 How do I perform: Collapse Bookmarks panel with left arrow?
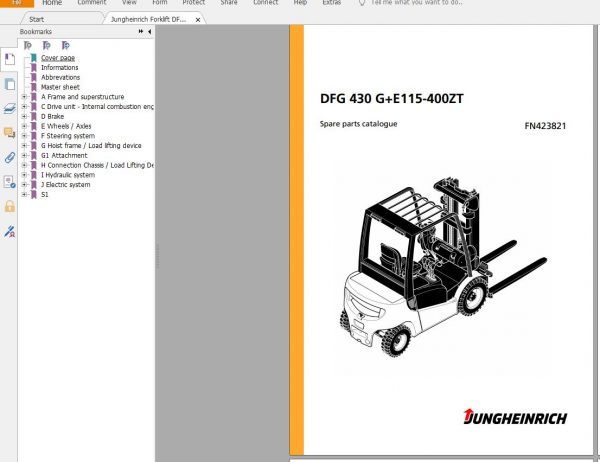point(149,31)
